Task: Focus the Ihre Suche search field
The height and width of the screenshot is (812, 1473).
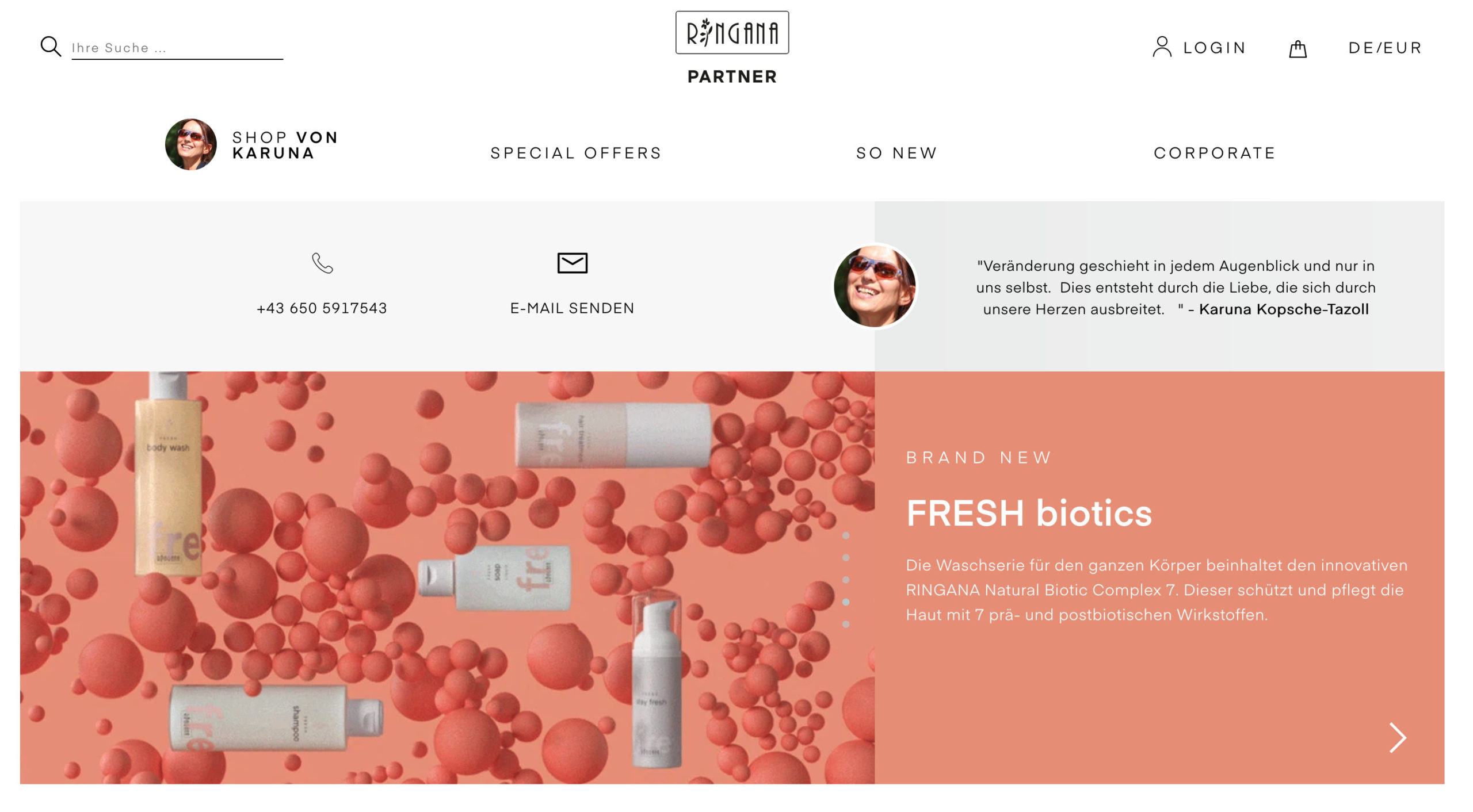Action: point(177,48)
